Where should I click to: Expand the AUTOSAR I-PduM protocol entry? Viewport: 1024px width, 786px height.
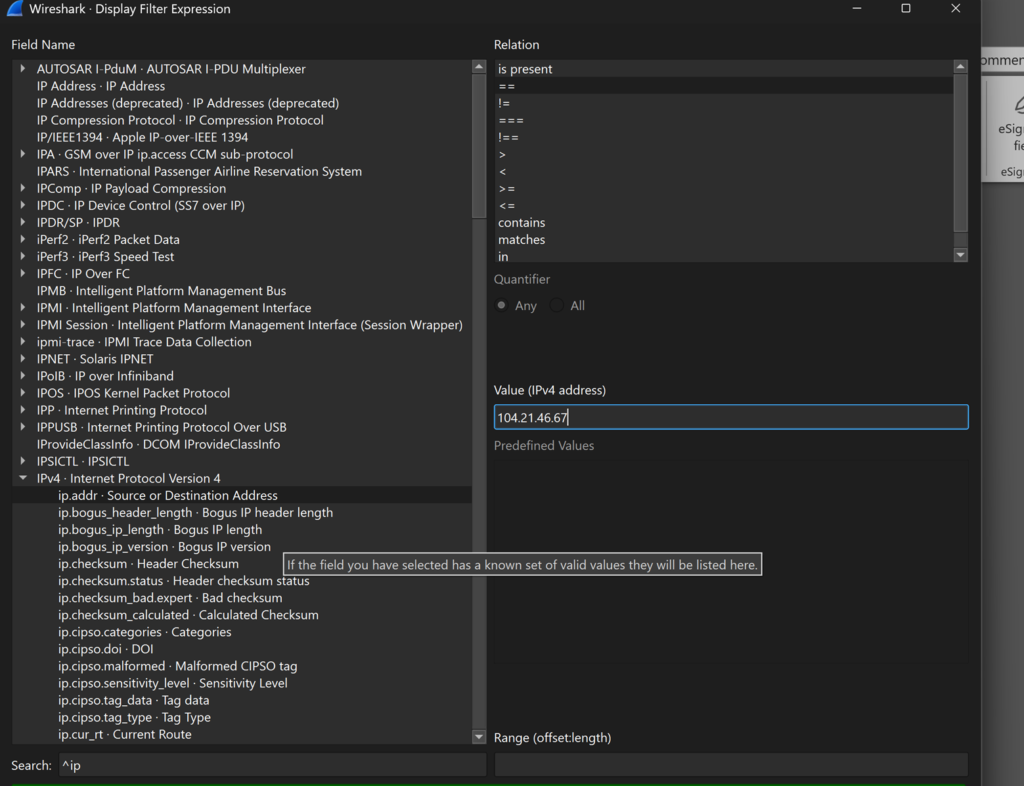point(23,69)
